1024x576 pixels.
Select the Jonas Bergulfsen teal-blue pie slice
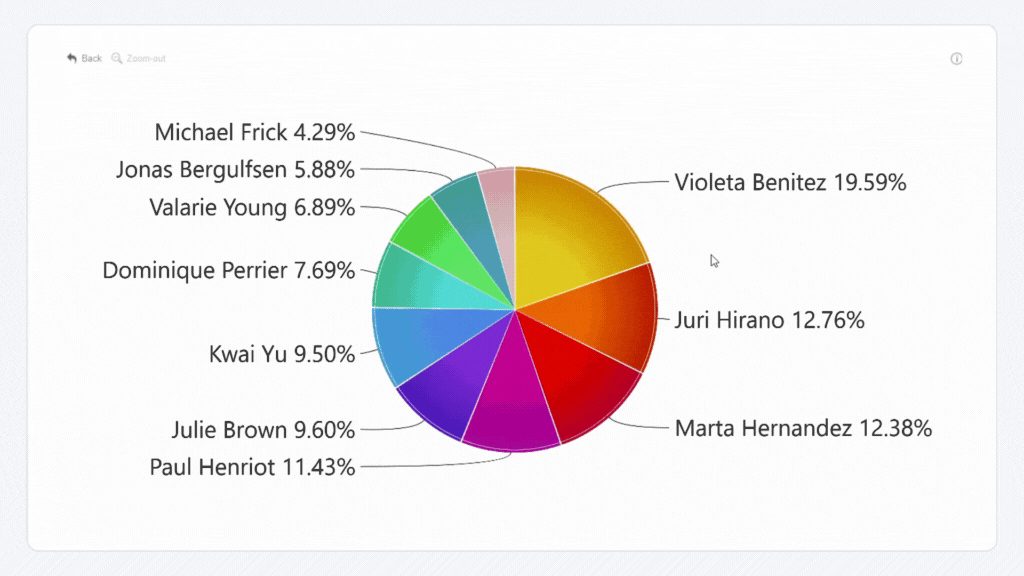pos(465,205)
